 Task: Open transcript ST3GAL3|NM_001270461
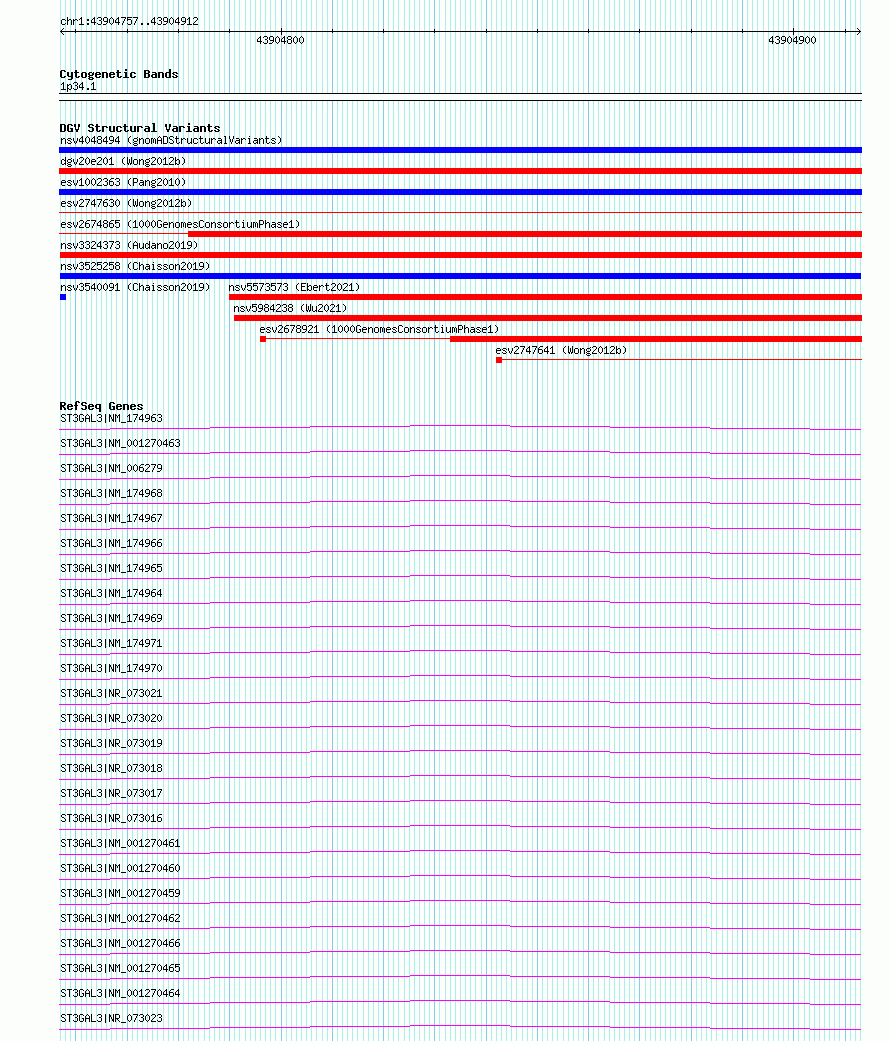click(120, 844)
